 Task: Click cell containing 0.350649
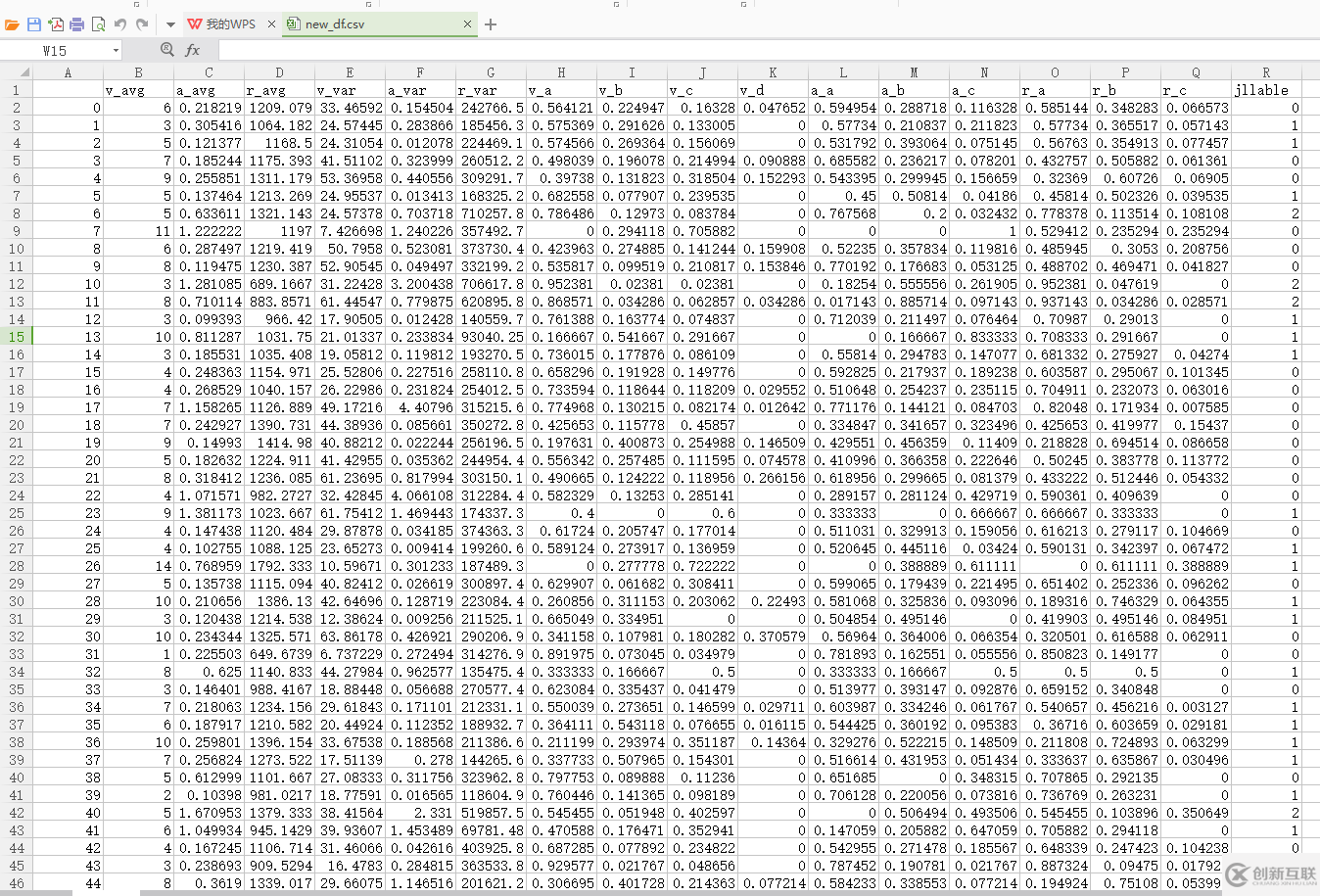click(x=1196, y=813)
